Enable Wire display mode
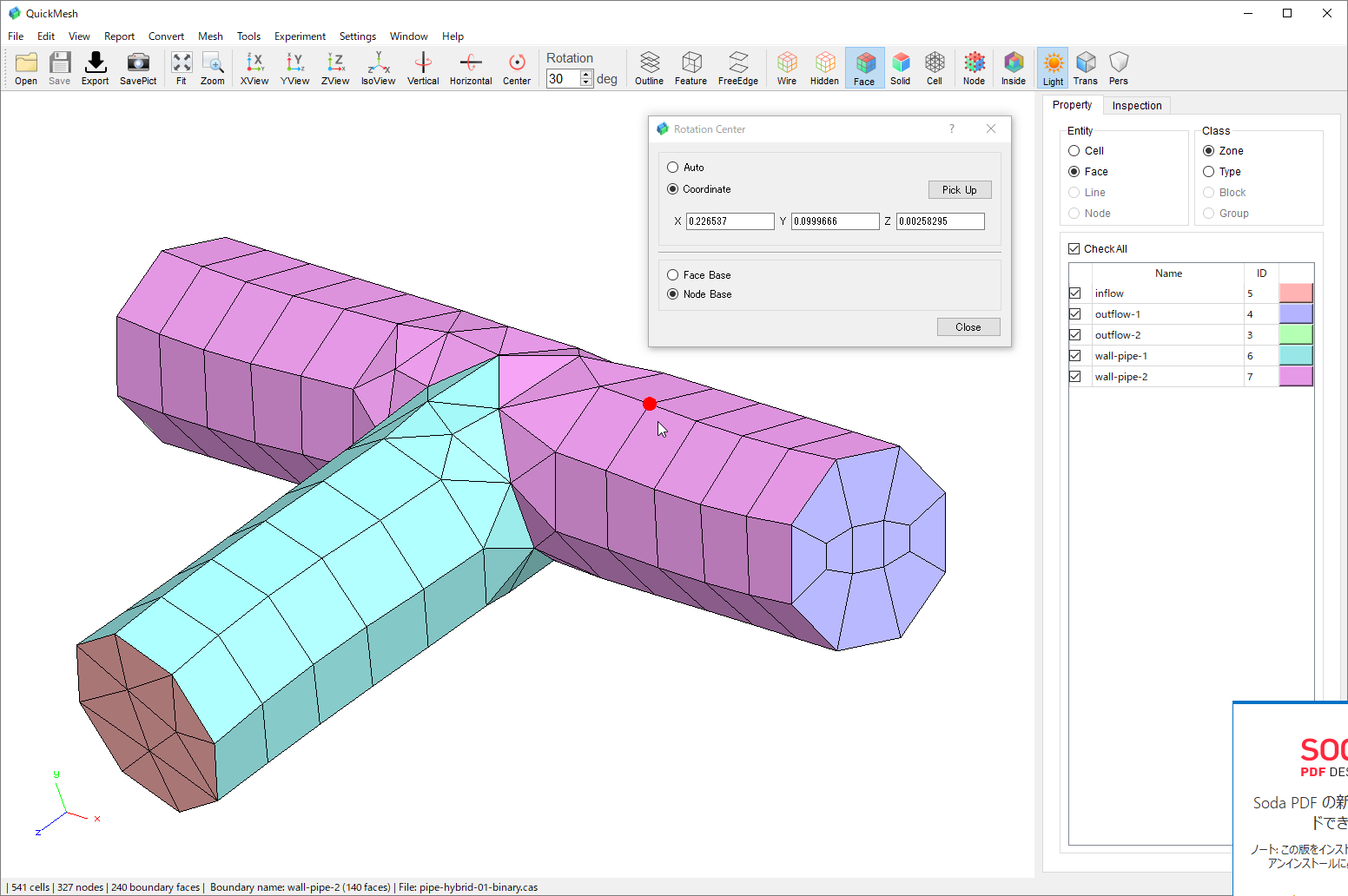 pyautogui.click(x=787, y=68)
